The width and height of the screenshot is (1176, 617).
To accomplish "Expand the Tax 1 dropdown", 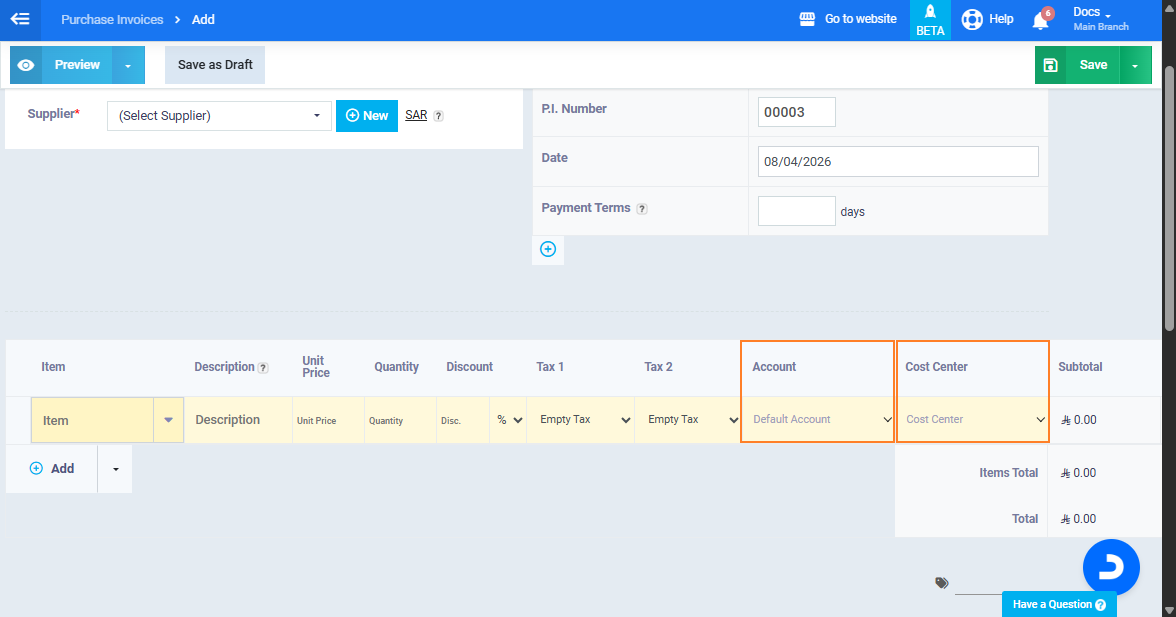I will pos(580,420).
